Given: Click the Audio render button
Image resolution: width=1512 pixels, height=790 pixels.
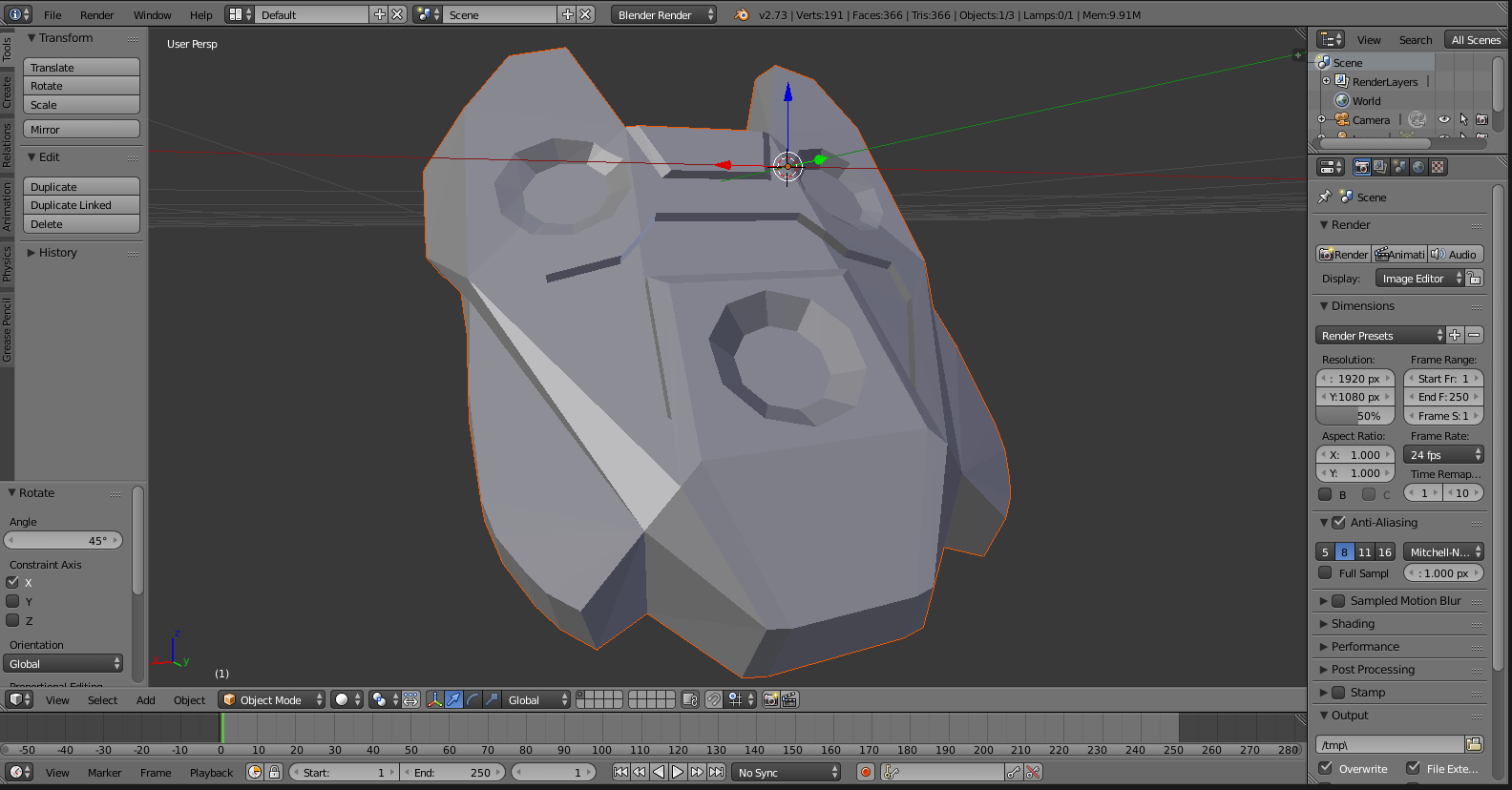Looking at the screenshot, I should (x=1455, y=254).
